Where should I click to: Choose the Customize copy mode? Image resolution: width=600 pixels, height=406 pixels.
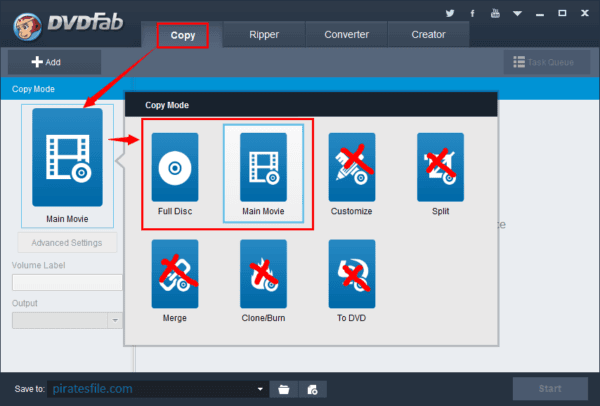click(352, 174)
